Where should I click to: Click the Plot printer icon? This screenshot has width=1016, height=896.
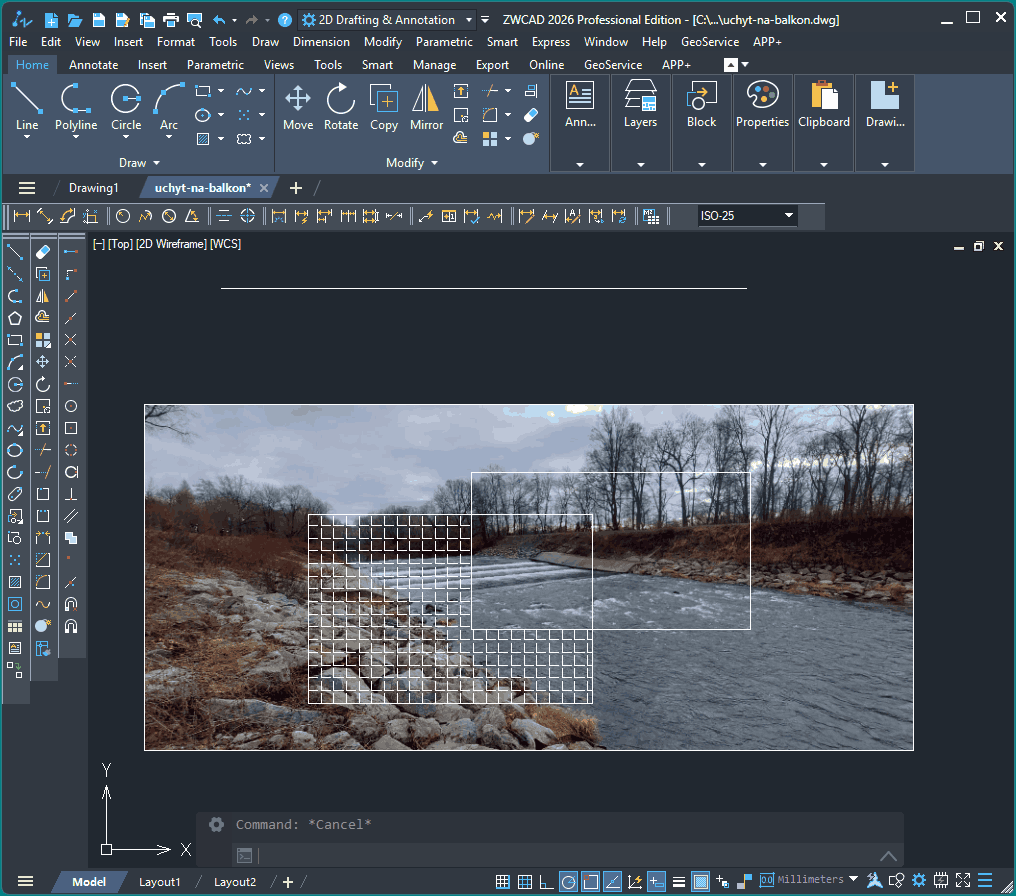coord(170,20)
